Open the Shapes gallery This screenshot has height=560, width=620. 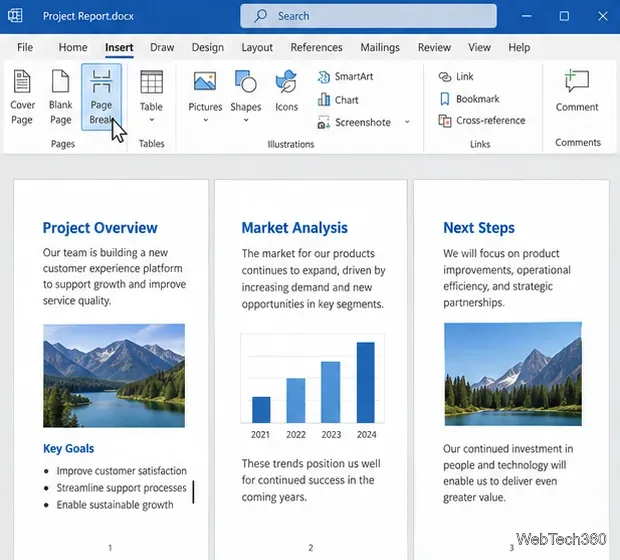(x=246, y=96)
